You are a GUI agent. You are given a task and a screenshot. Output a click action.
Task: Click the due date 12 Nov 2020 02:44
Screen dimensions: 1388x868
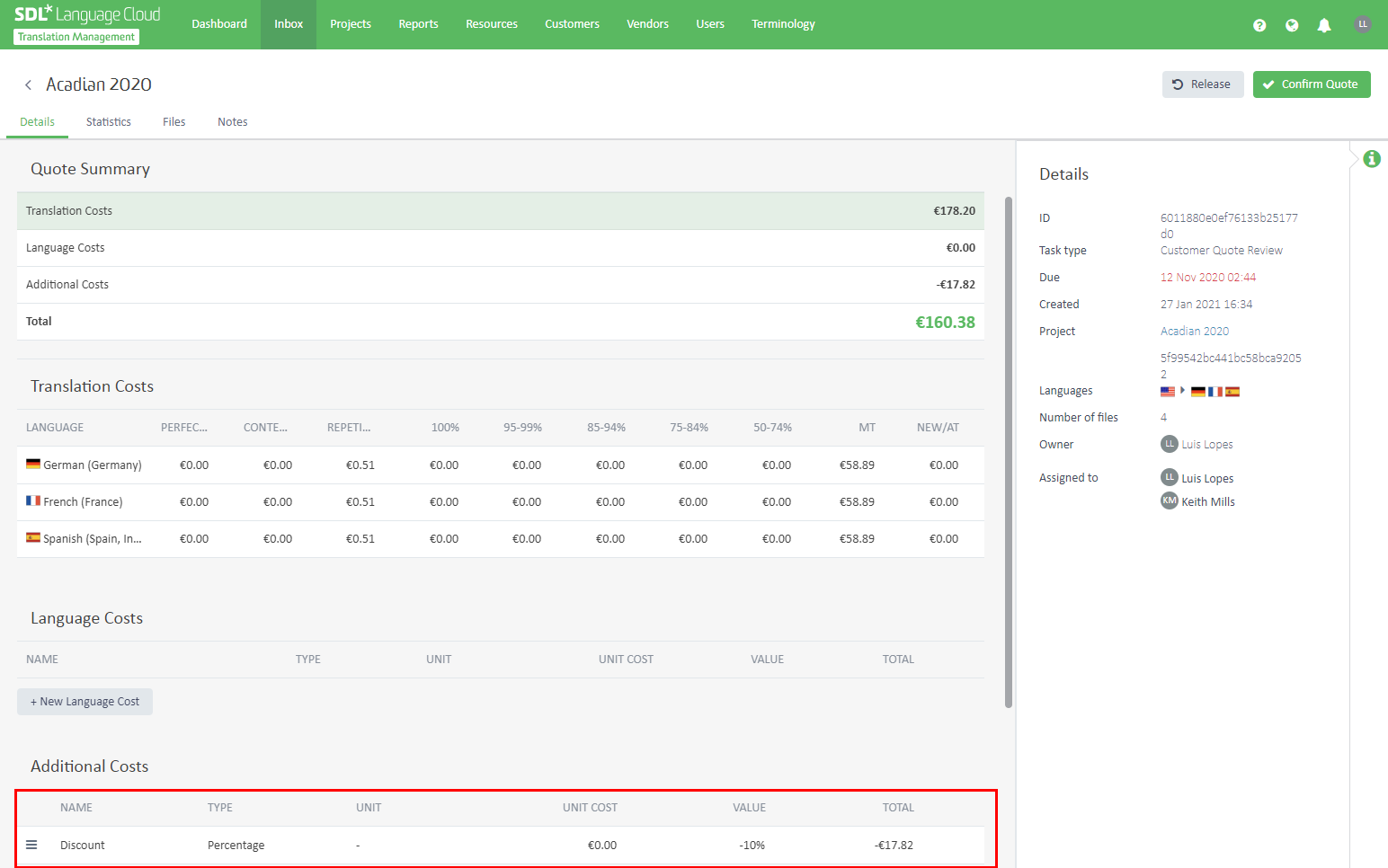(1208, 278)
